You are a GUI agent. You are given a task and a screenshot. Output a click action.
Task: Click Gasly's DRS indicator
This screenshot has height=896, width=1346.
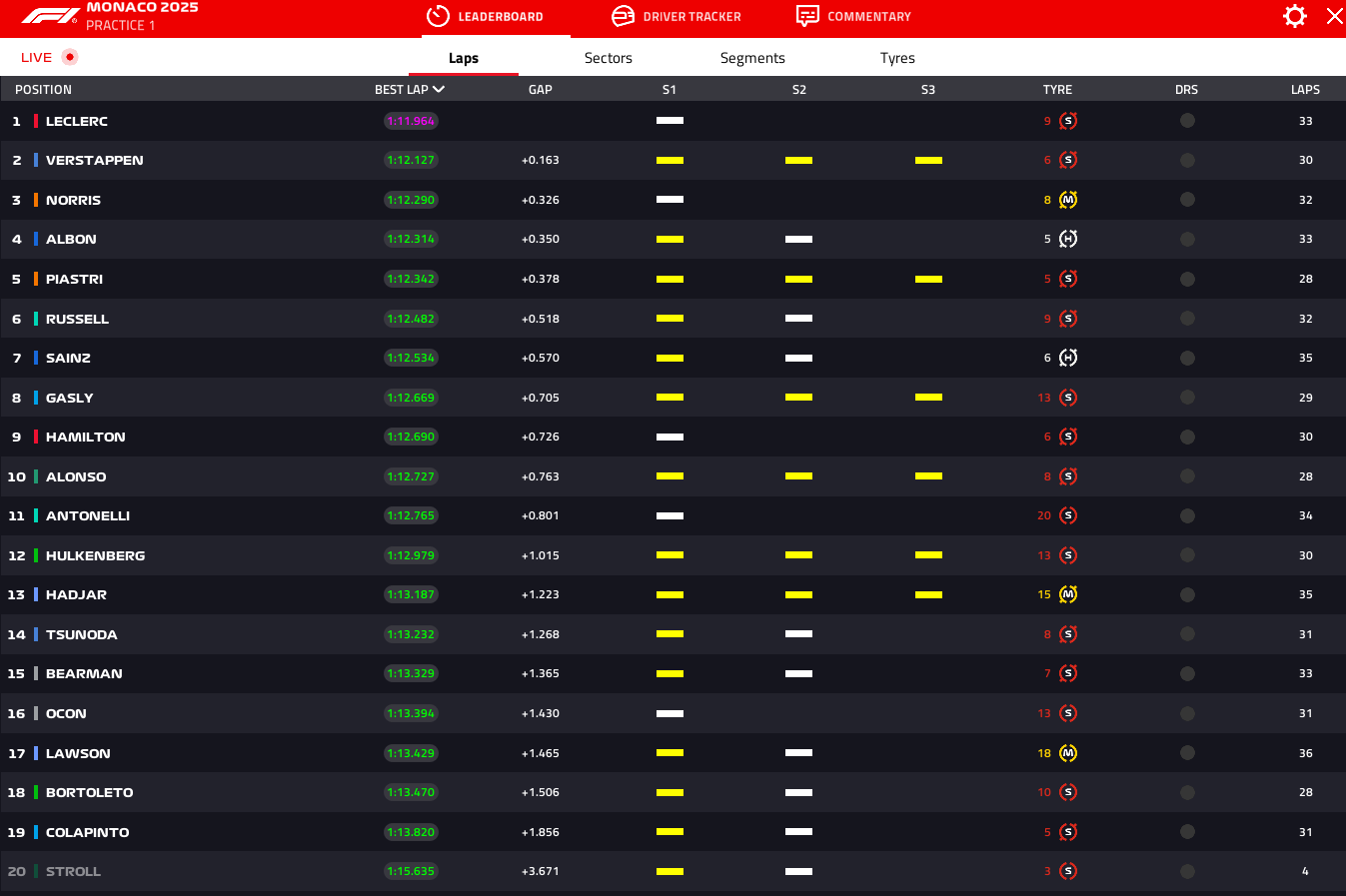pos(1187,398)
